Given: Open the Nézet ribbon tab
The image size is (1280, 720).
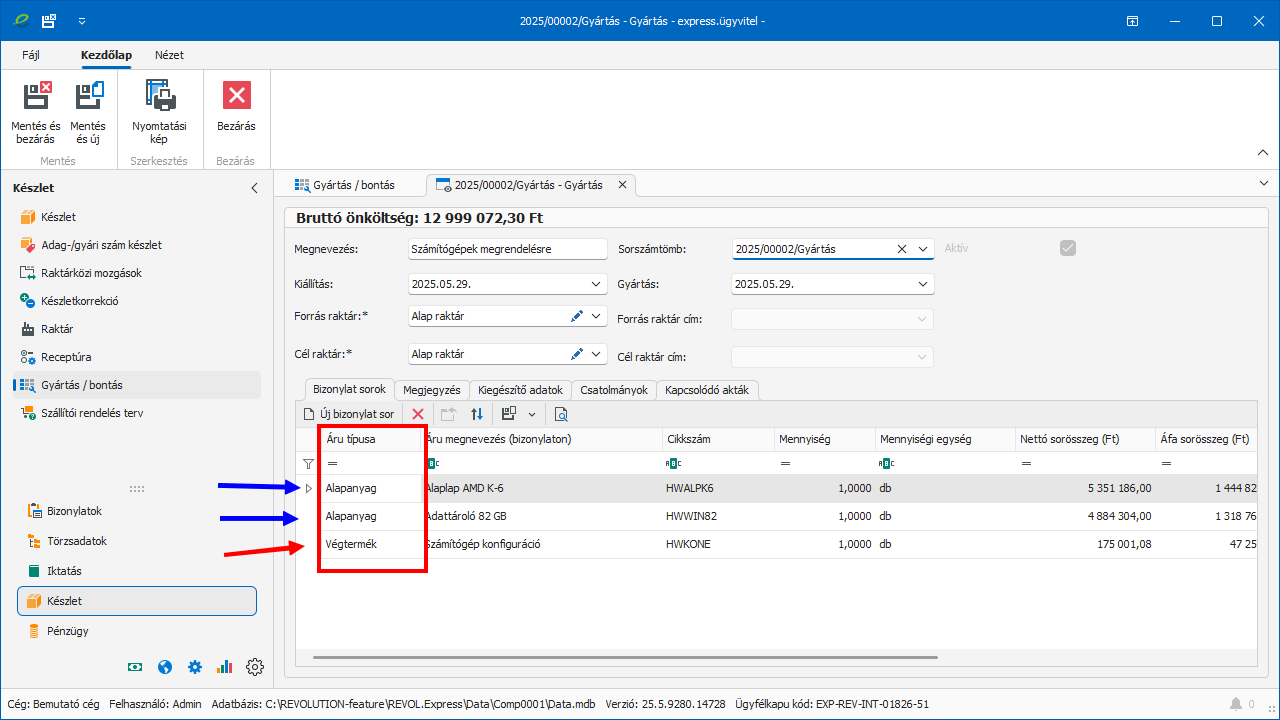Looking at the screenshot, I should tap(169, 55).
